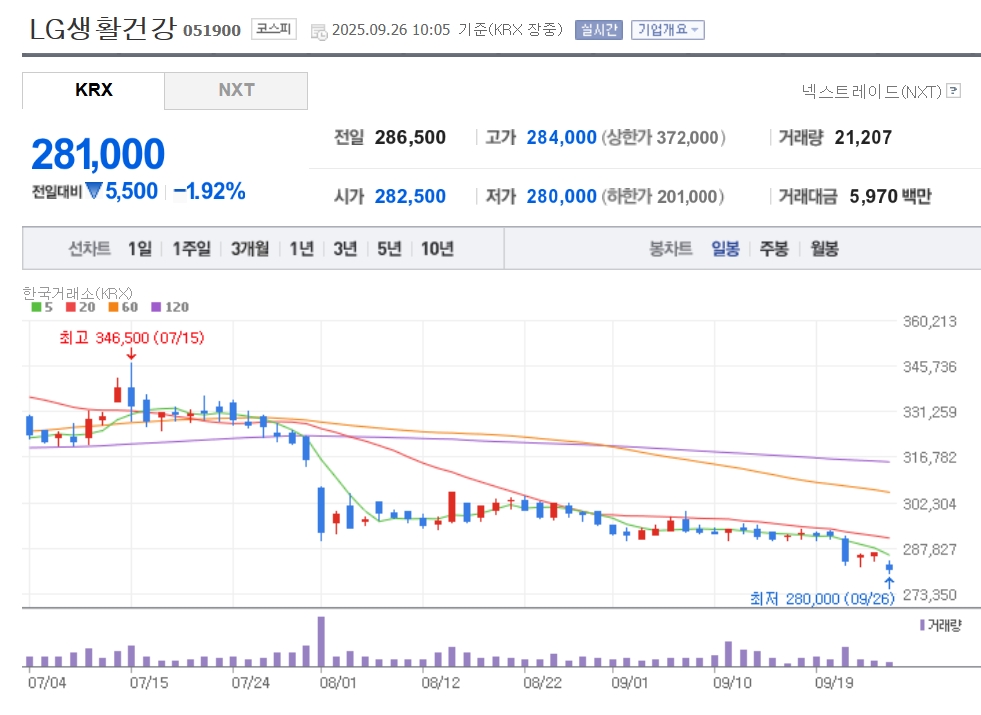The width and height of the screenshot is (981, 715).
Task: Click the purple 거래량 legend marker
Action: (922, 625)
